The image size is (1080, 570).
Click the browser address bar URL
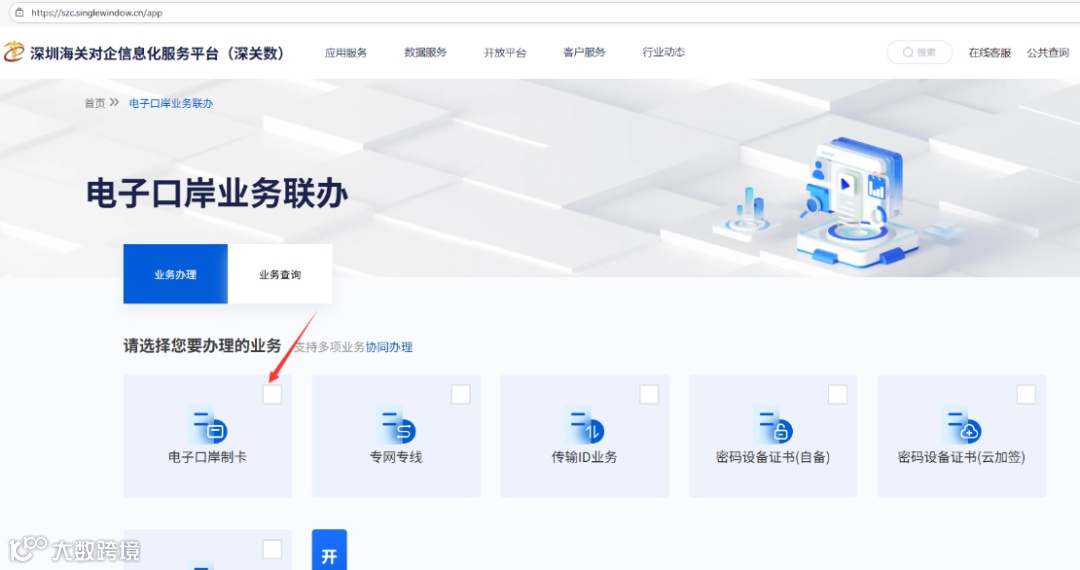click(97, 12)
